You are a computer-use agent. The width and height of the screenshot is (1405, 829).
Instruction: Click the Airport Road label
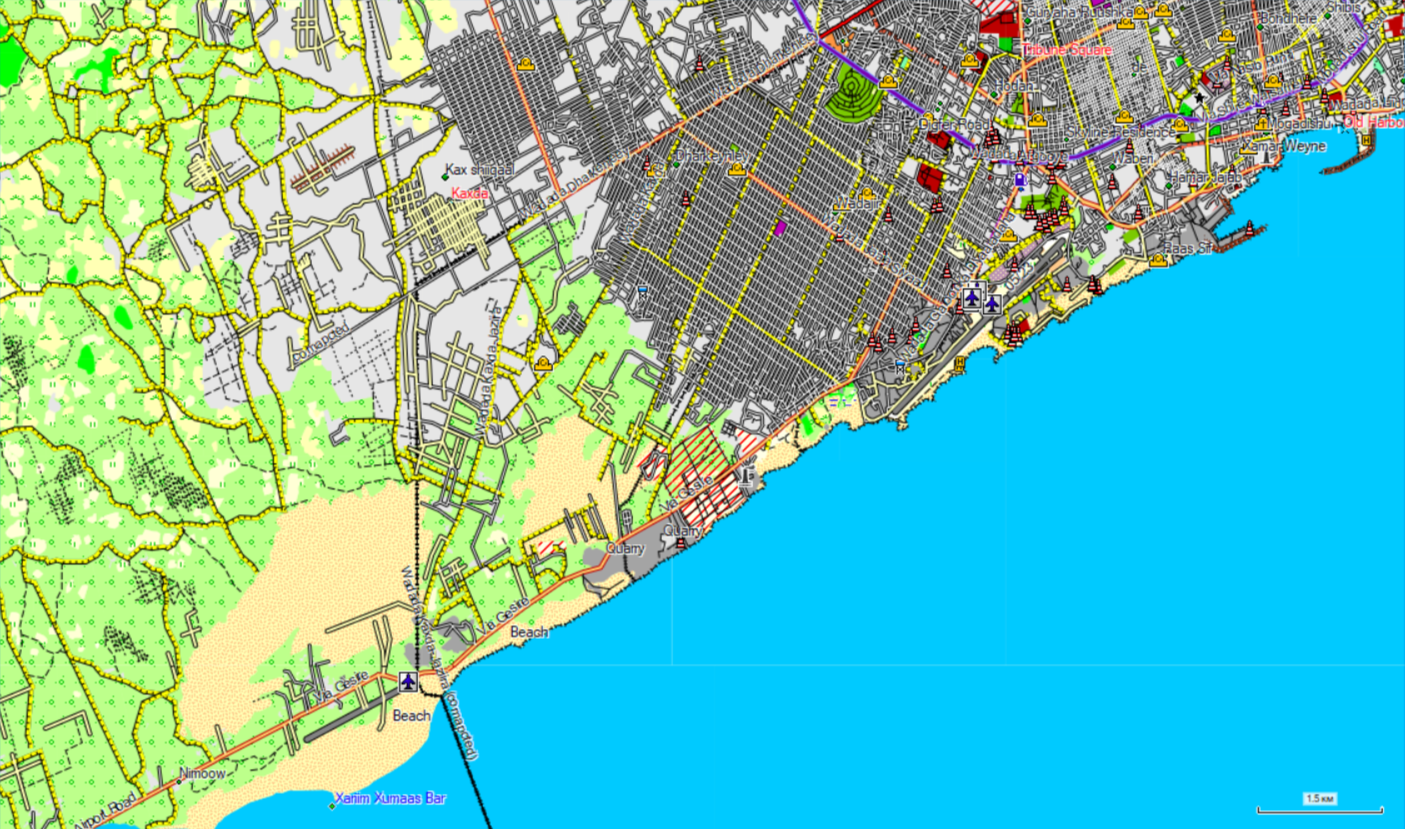106,812
